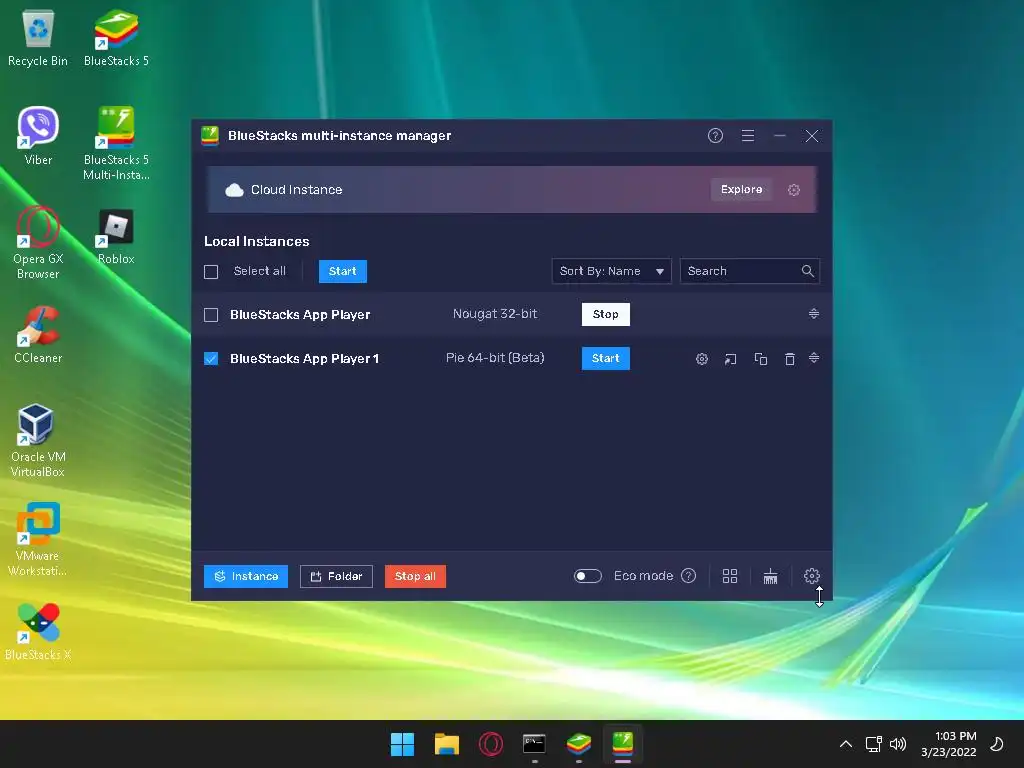Uncheck the BlueStacks App Player 1 checkbox
This screenshot has height=768, width=1024.
[x=211, y=359]
